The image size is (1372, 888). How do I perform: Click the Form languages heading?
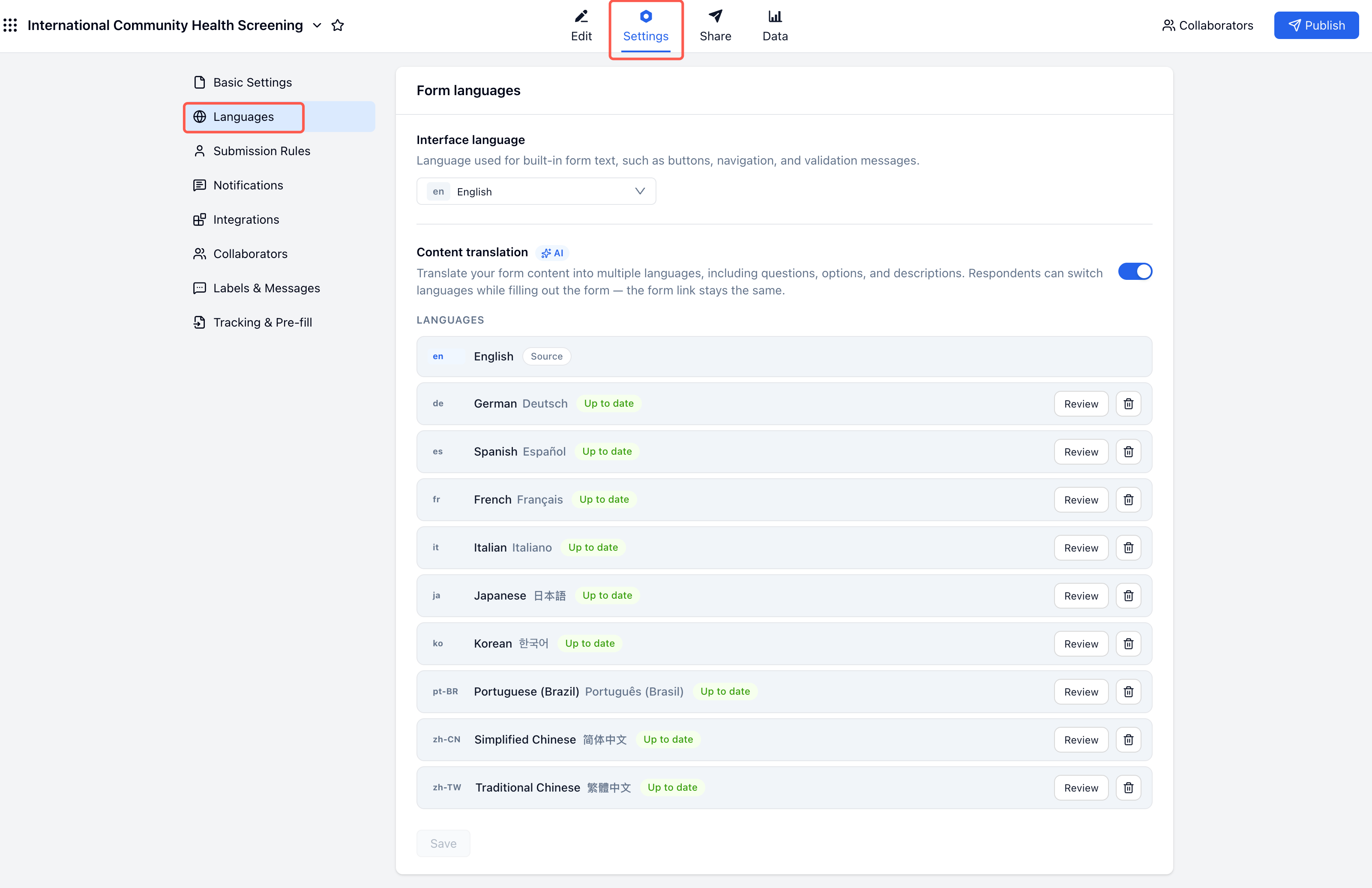468,90
